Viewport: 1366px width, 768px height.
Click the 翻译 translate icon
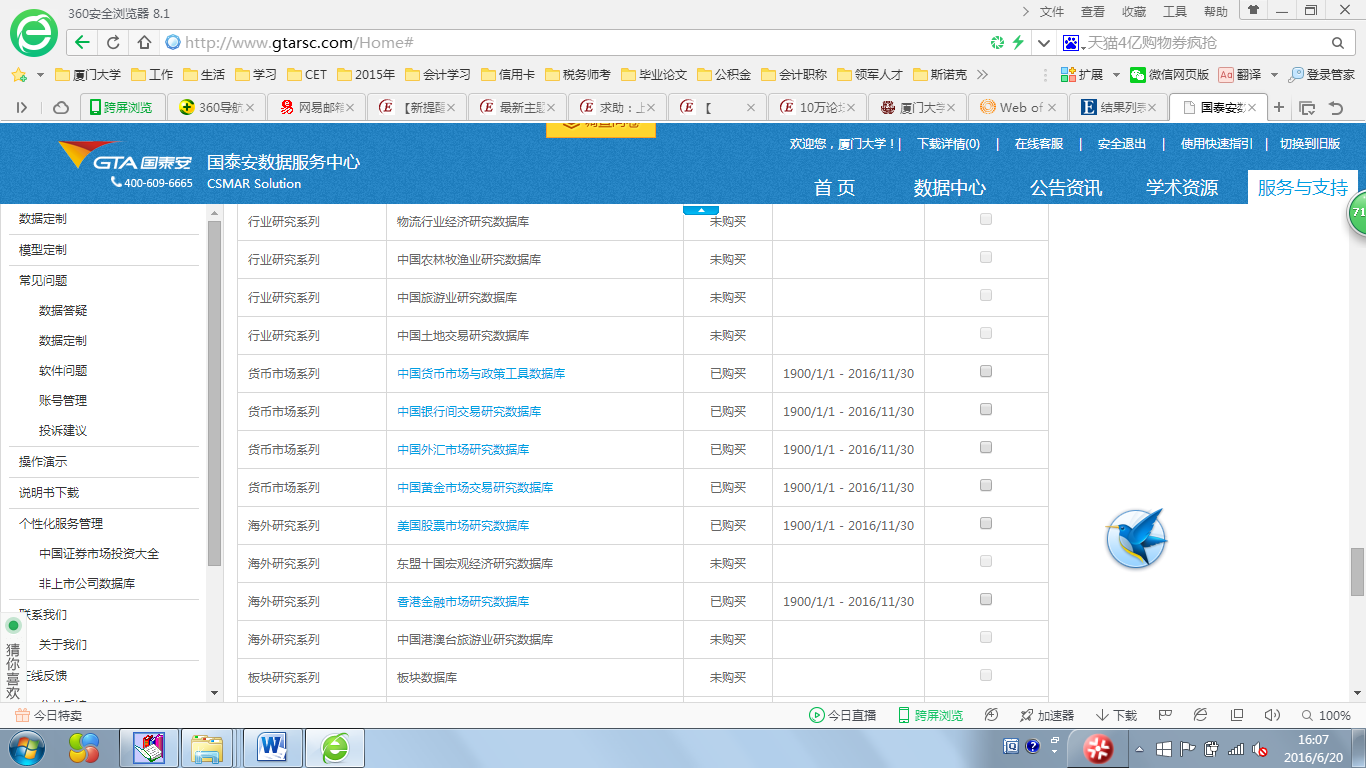[1239, 75]
